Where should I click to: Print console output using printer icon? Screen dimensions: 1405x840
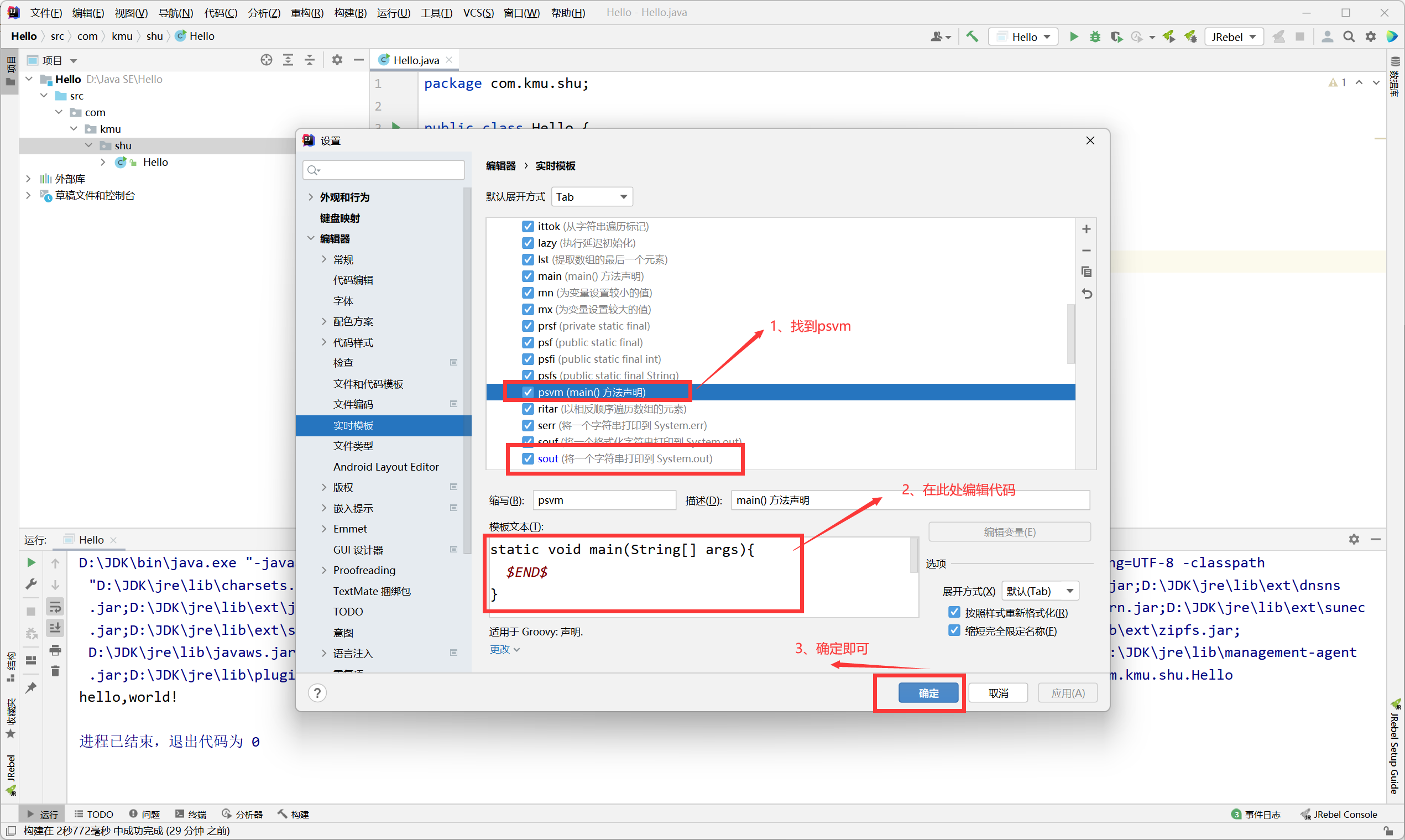(55, 650)
